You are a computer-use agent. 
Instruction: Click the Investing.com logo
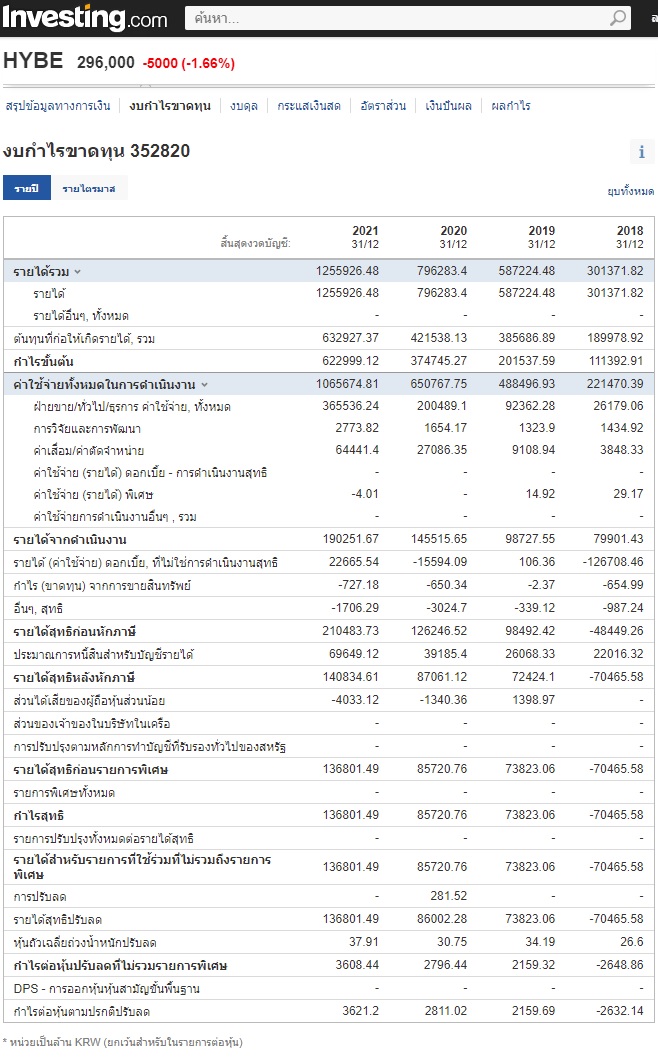[x=84, y=18]
